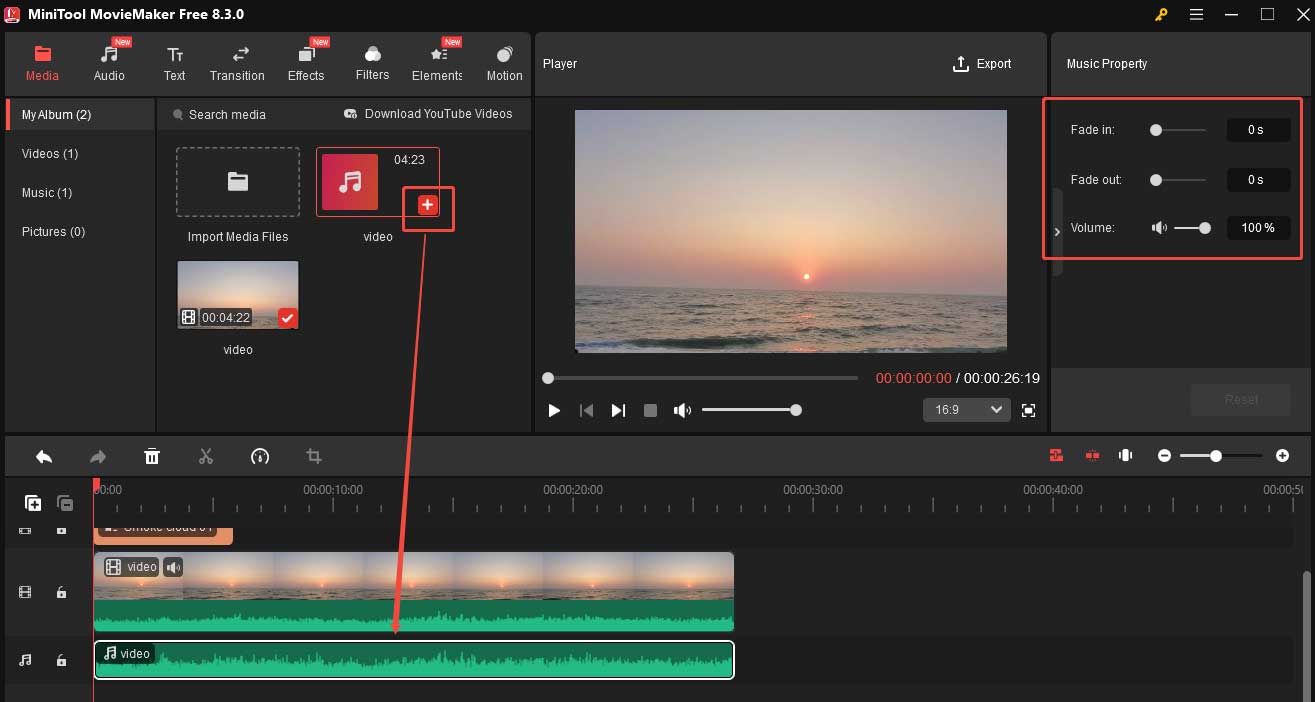The width and height of the screenshot is (1315, 702).
Task: Add the music clip with plus icon
Action: coord(427,205)
